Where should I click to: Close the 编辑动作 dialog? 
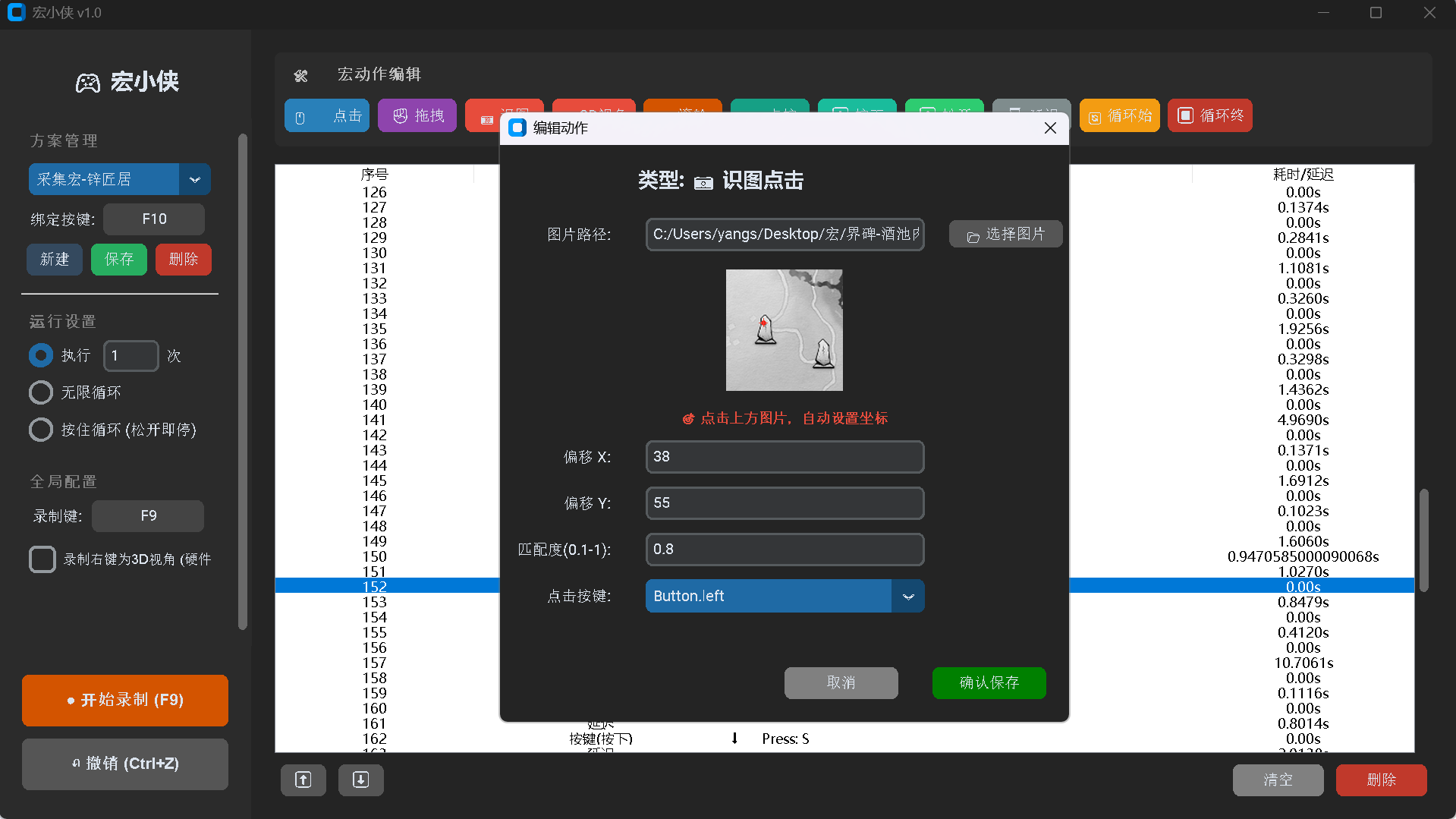(1050, 128)
